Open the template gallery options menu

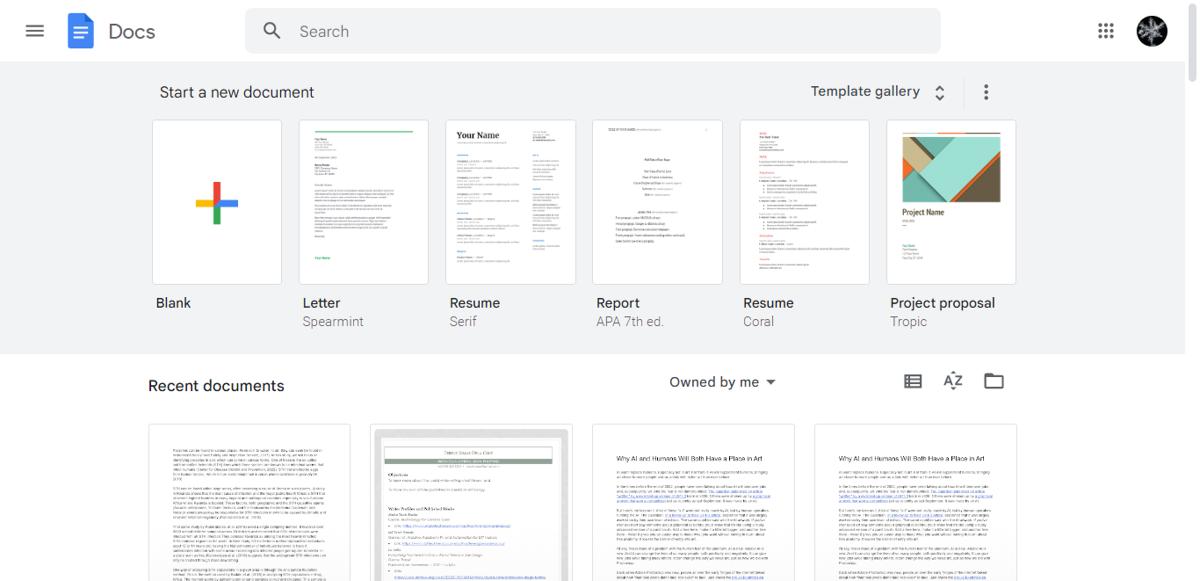click(985, 90)
